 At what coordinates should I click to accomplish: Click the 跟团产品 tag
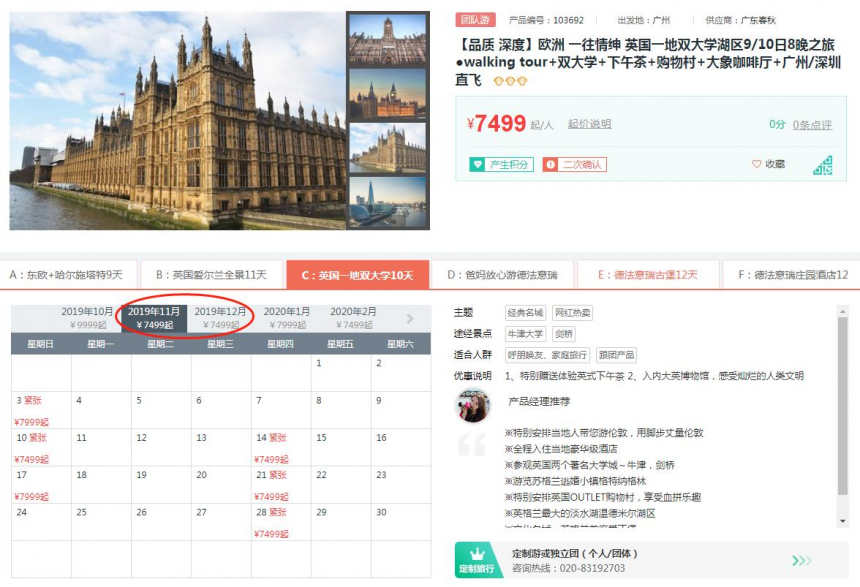point(616,355)
